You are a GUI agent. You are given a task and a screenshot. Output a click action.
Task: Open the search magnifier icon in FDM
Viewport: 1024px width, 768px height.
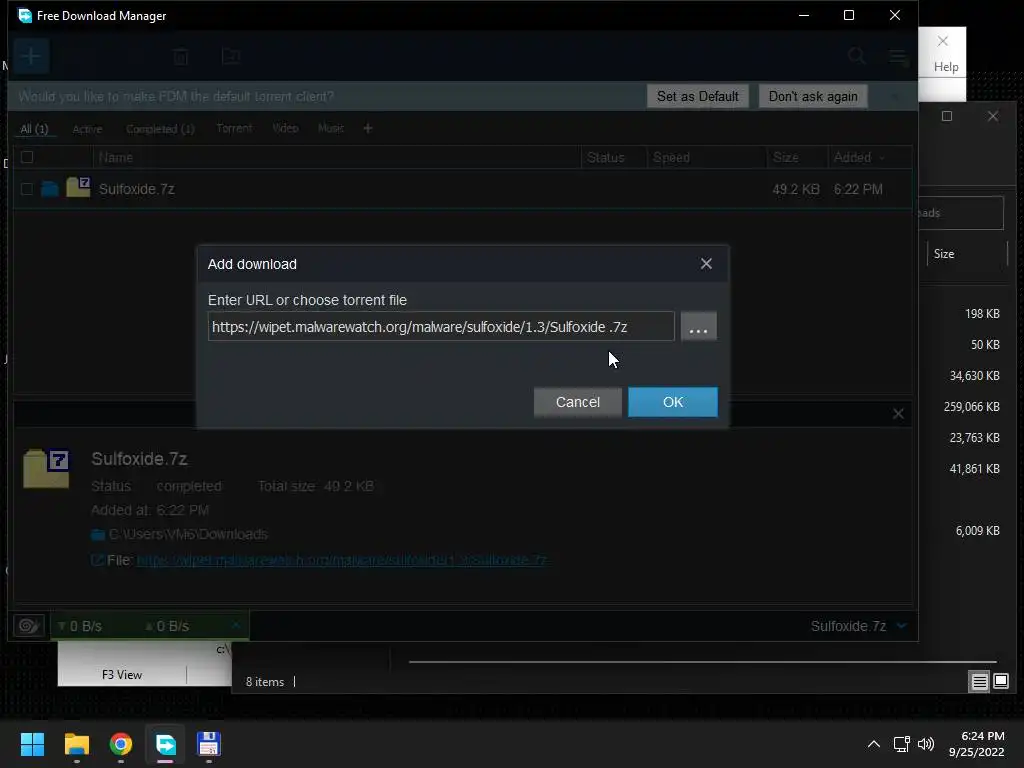coord(857,56)
